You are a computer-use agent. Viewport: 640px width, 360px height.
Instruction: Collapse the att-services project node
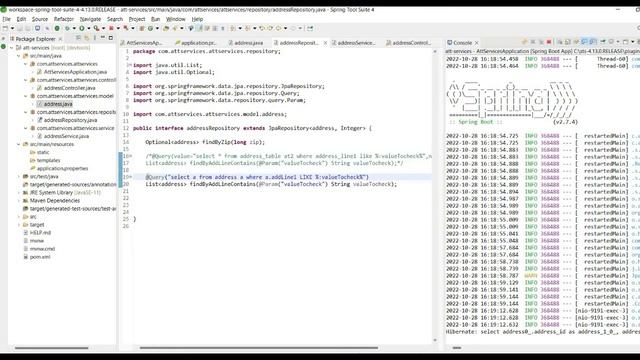coord(11,48)
